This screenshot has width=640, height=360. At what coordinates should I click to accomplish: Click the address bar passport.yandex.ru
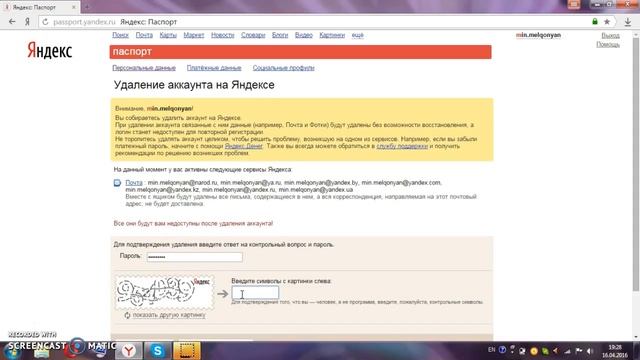click(84, 22)
